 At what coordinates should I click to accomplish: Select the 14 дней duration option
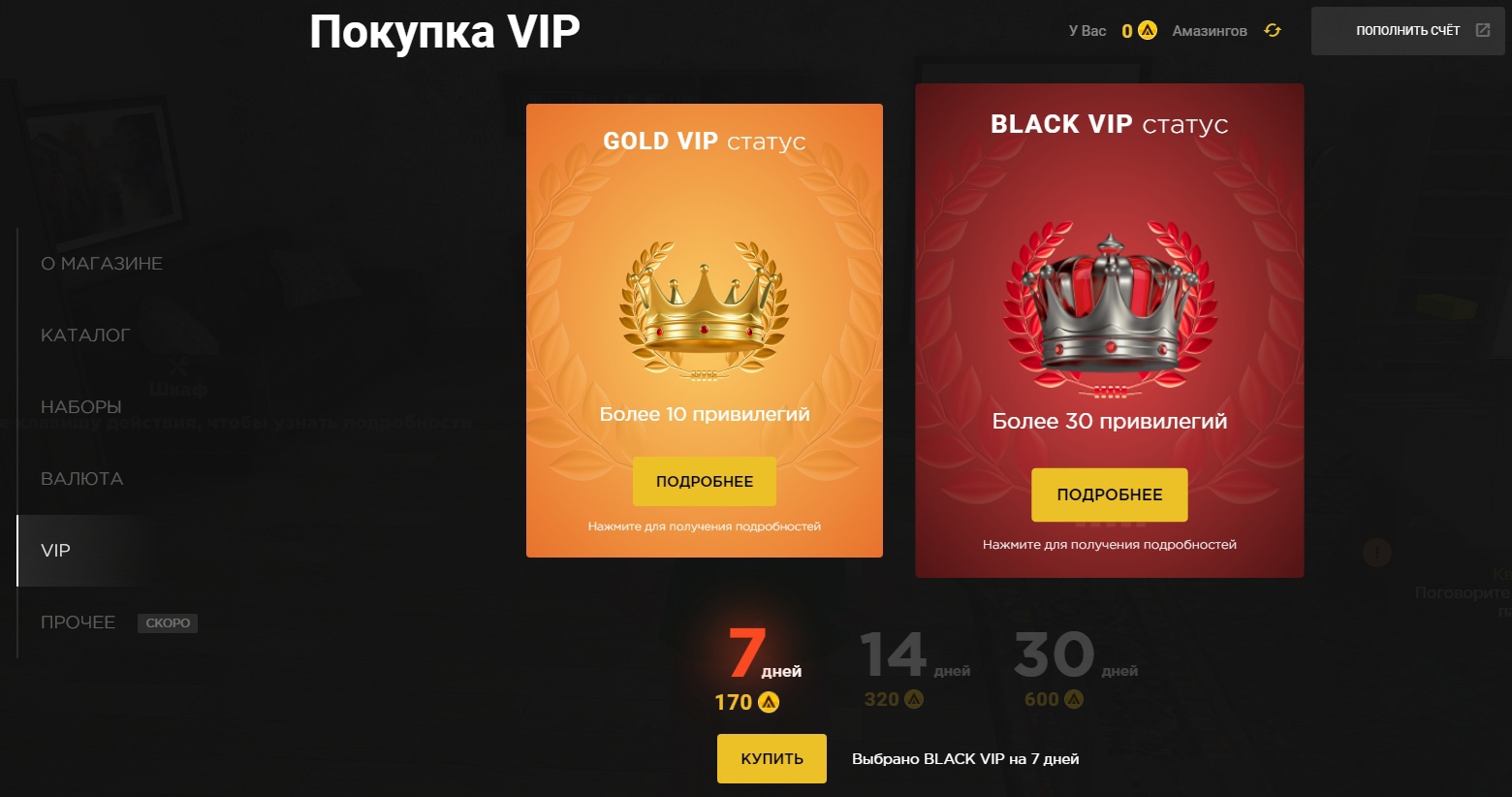[915, 669]
